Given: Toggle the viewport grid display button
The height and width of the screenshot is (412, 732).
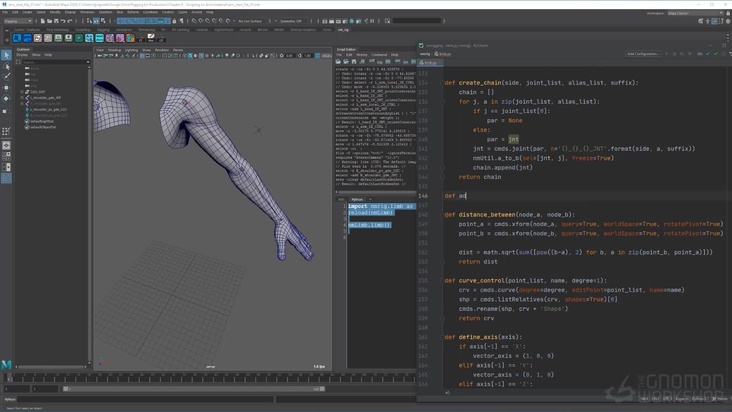Looking at the screenshot, I should [141, 56].
